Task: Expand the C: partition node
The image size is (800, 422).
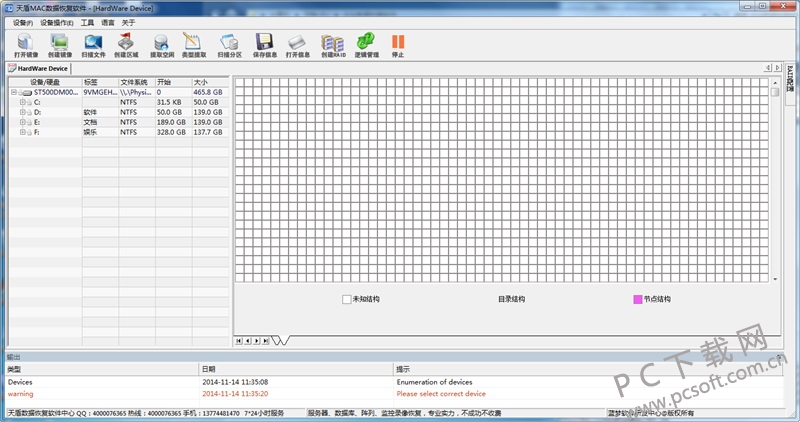Action: (23, 102)
